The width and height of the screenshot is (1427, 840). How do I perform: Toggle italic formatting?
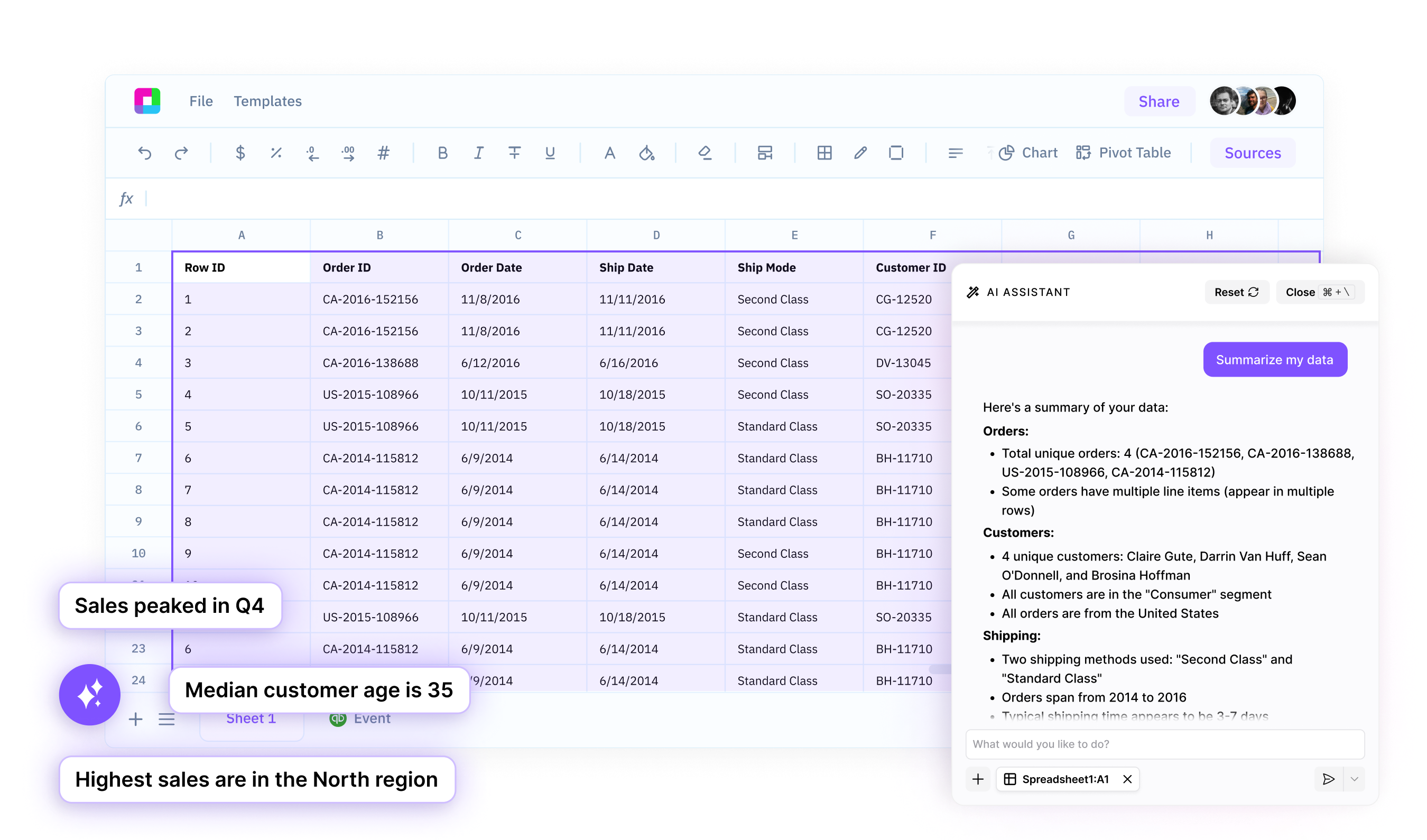[x=478, y=153]
